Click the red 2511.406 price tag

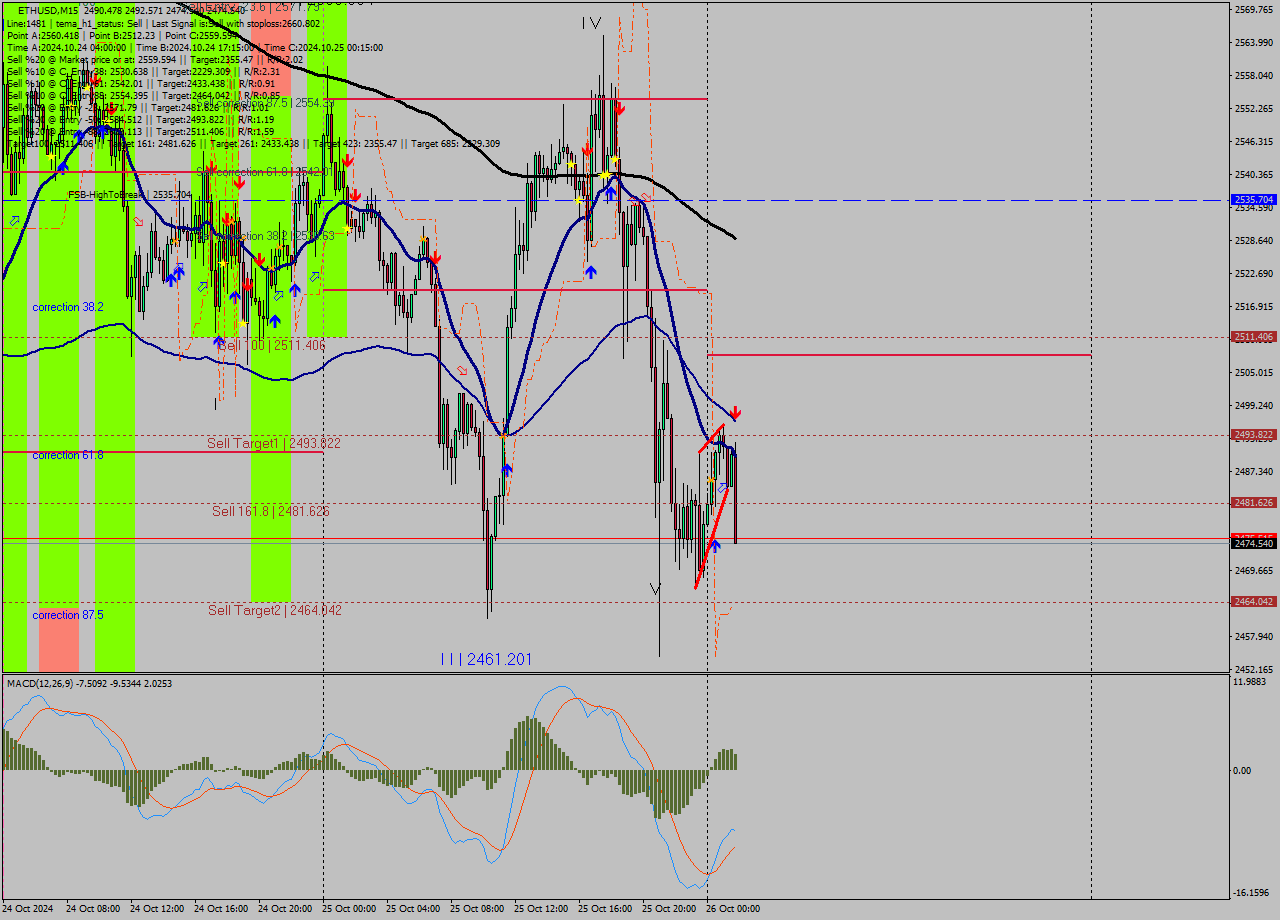[x=1254, y=337]
